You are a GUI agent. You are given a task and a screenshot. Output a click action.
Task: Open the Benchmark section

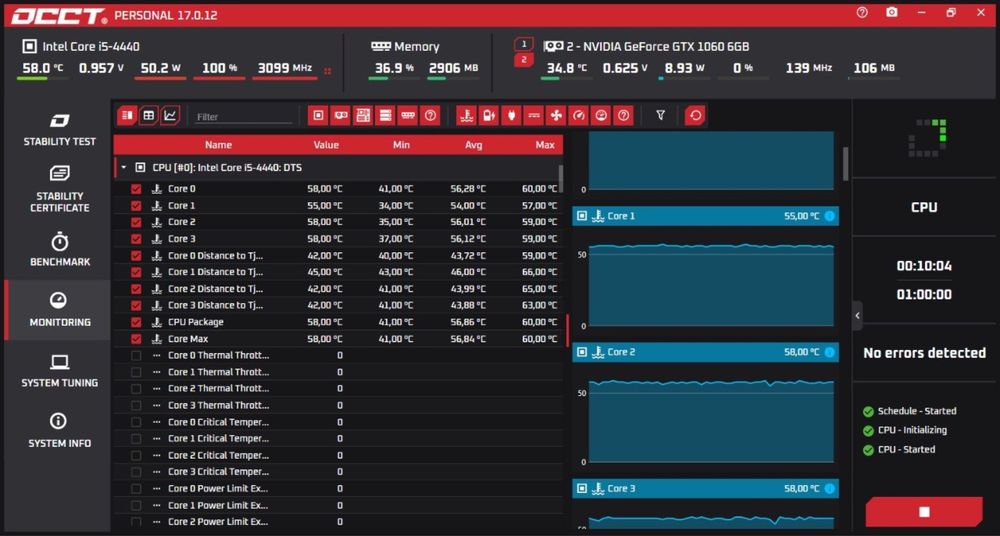coord(59,250)
